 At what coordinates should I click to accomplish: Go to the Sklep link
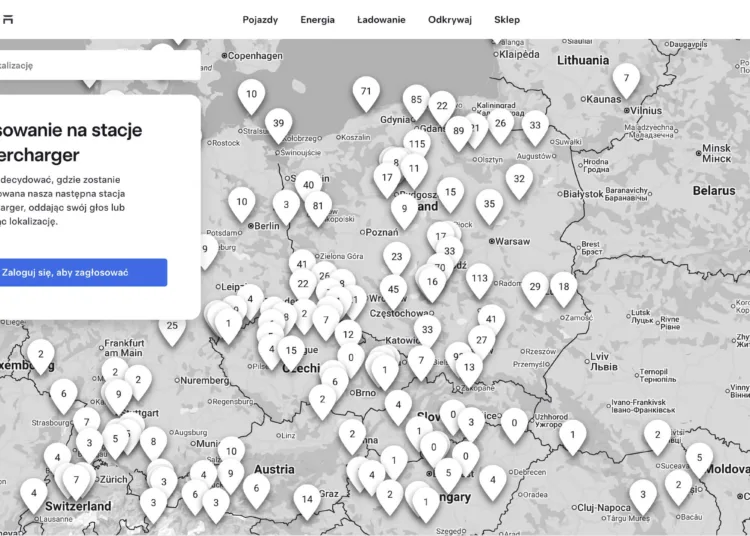coord(507,20)
